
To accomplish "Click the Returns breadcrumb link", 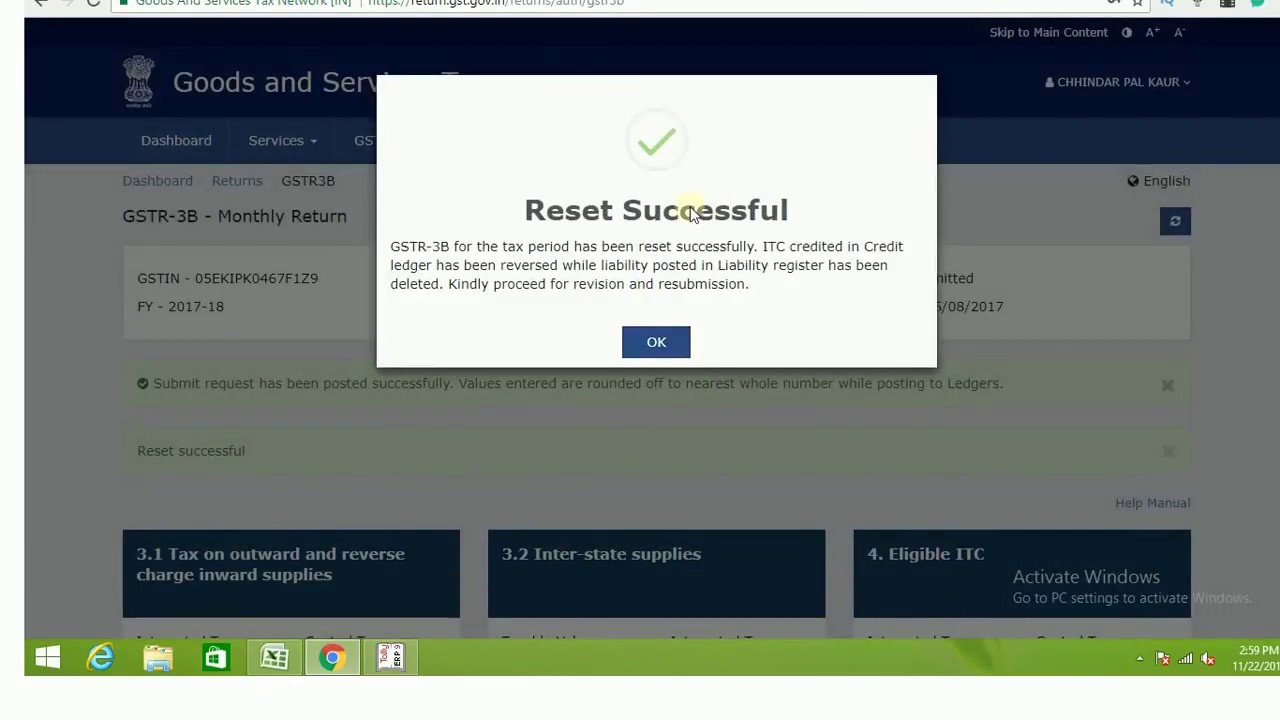I will point(237,181).
